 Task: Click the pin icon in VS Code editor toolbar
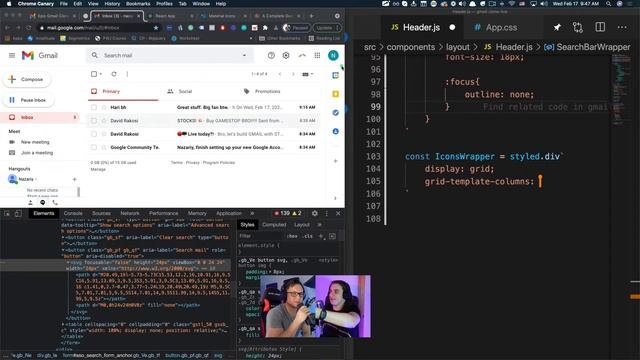click(557, 27)
